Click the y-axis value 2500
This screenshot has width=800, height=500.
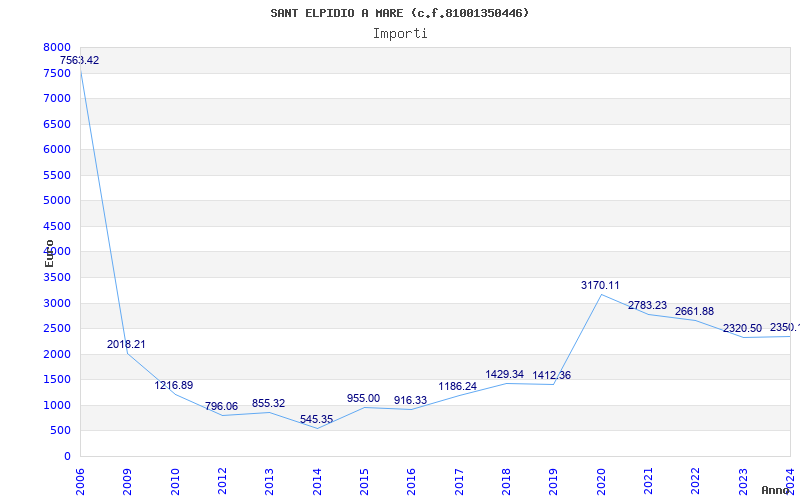[x=57, y=329]
